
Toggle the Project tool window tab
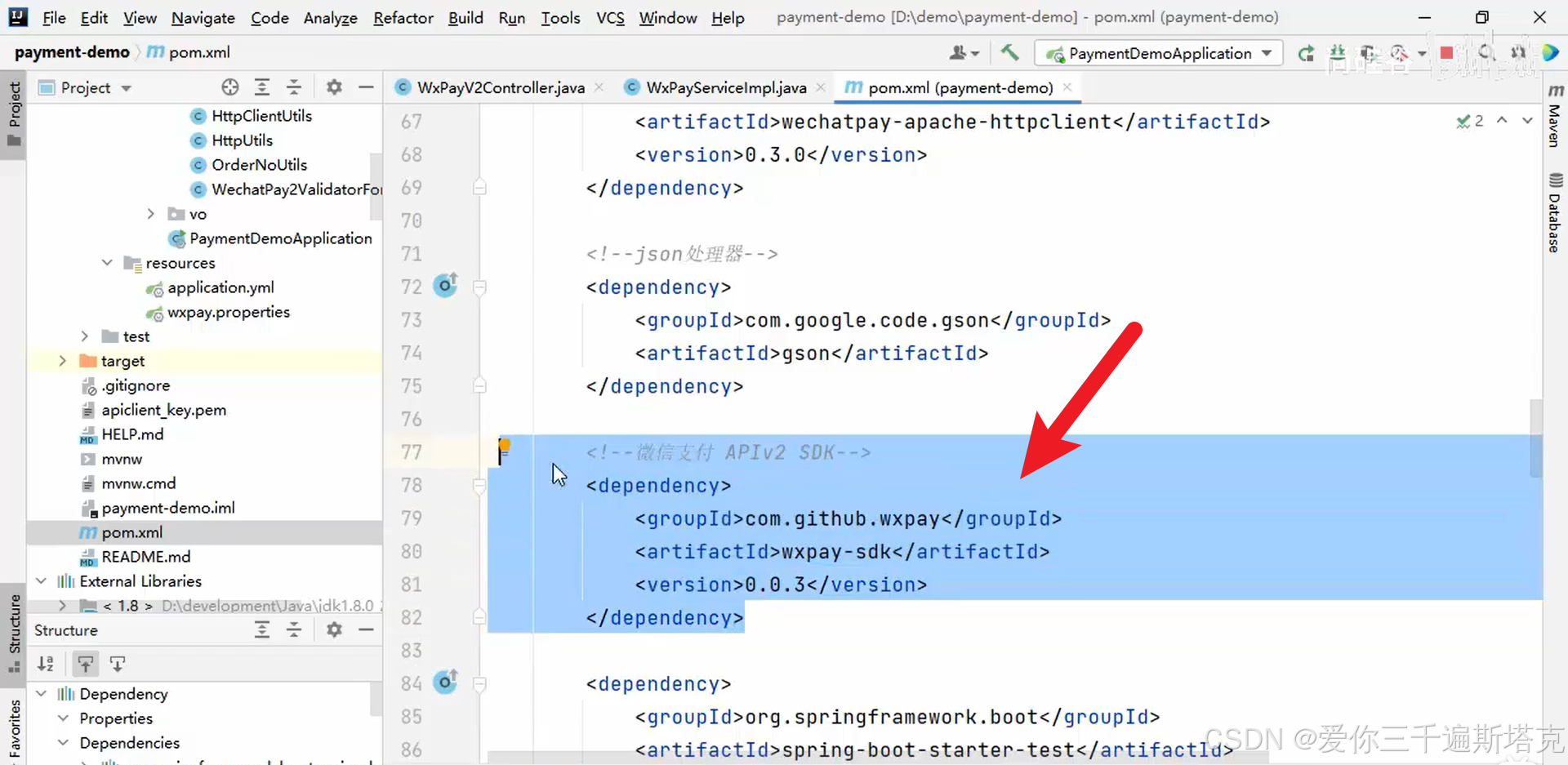point(14,114)
